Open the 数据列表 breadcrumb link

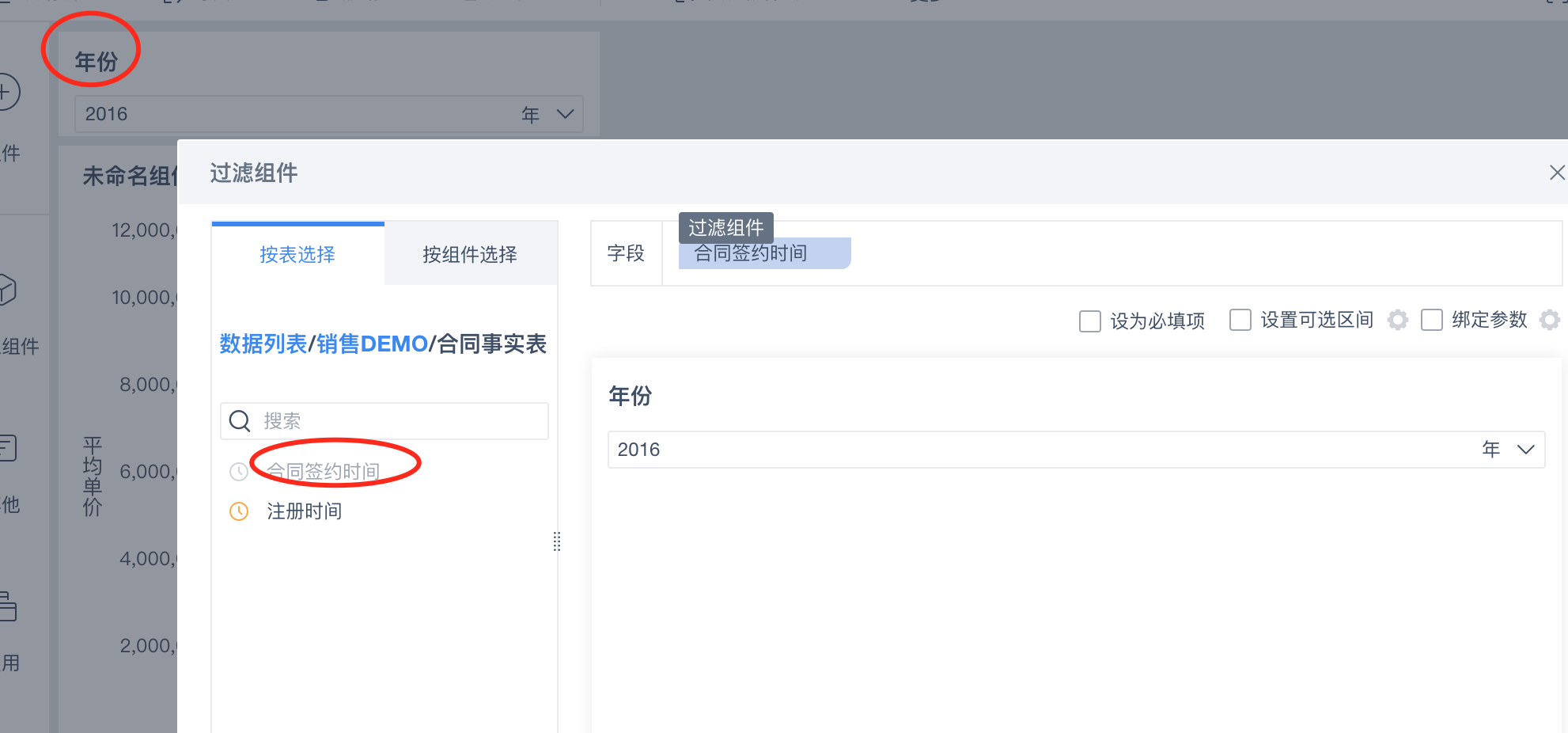(263, 344)
